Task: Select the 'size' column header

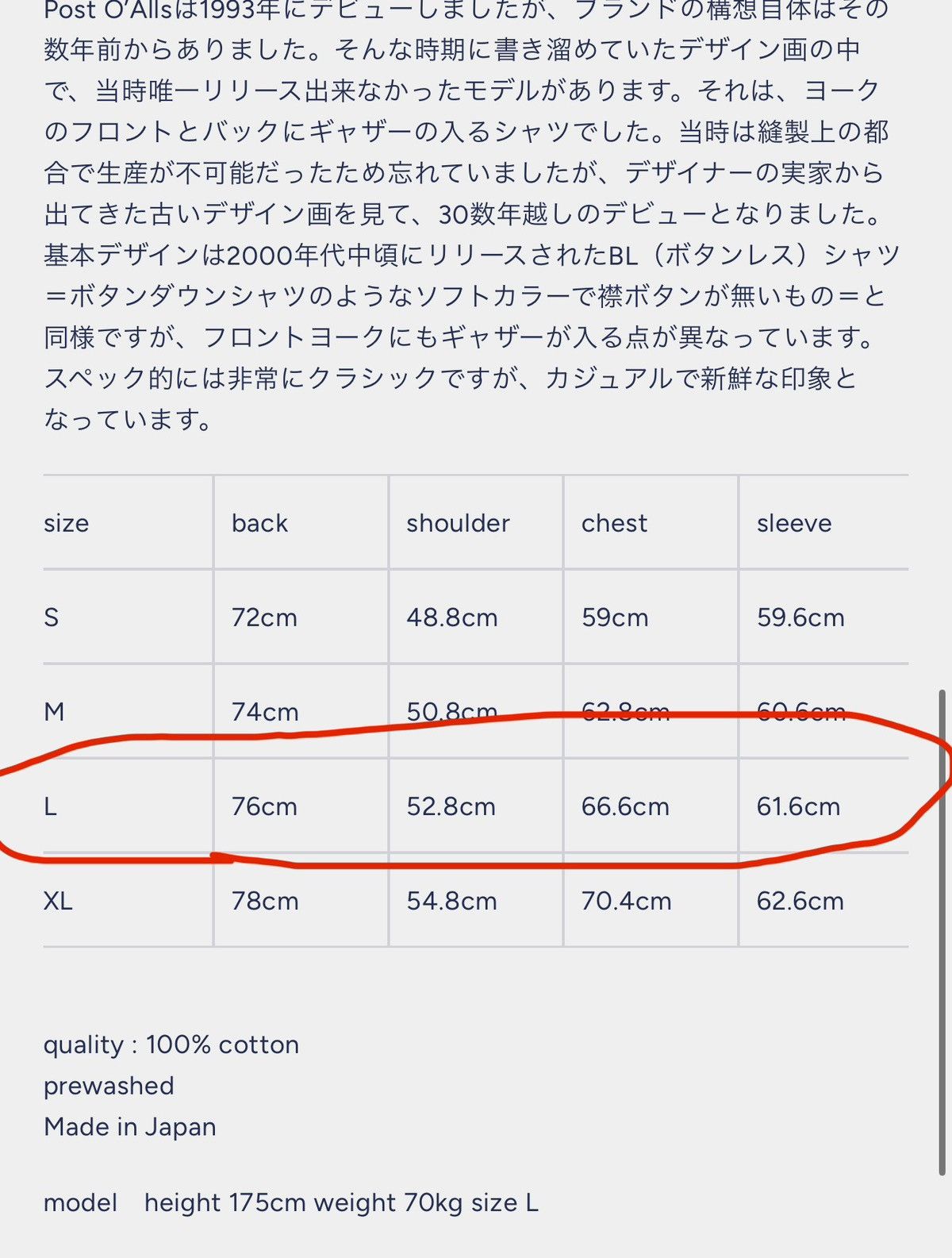Action: click(x=66, y=523)
